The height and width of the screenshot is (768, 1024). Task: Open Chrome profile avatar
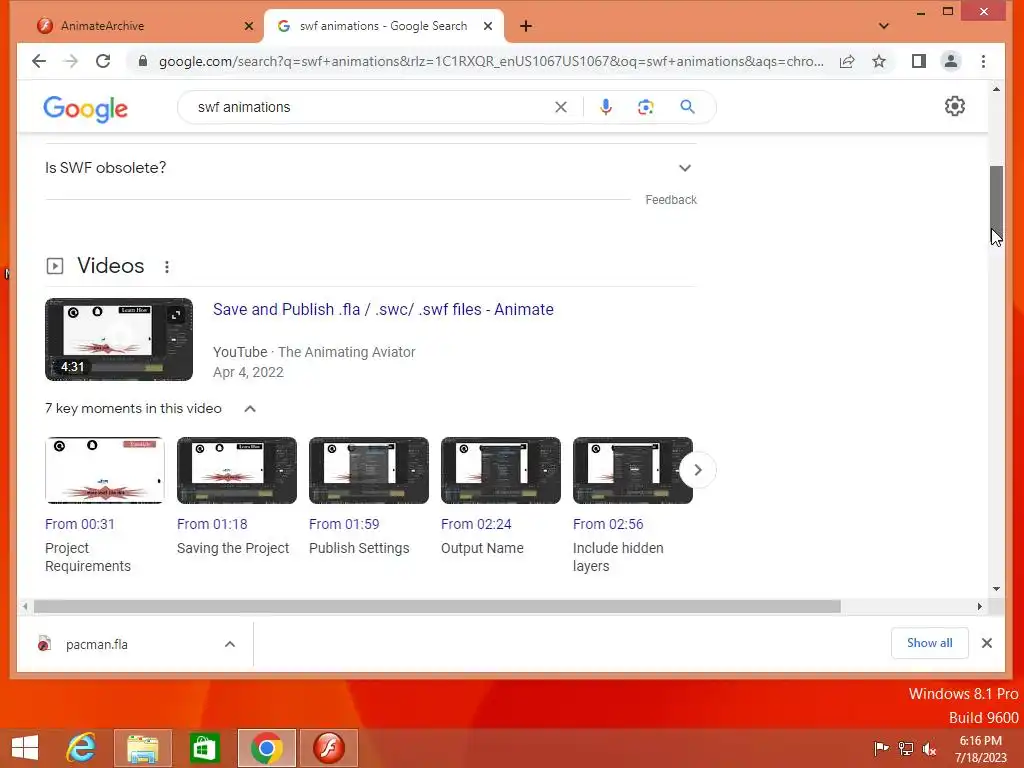(x=951, y=61)
